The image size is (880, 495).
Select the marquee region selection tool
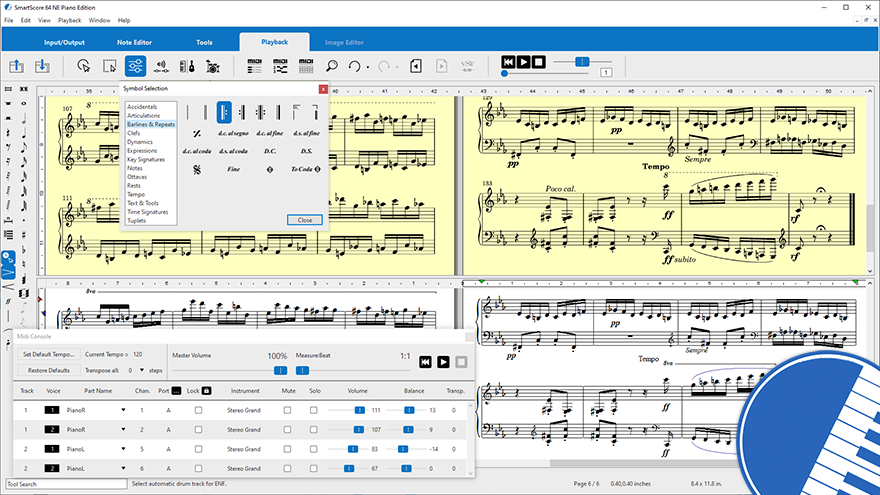(x=110, y=66)
